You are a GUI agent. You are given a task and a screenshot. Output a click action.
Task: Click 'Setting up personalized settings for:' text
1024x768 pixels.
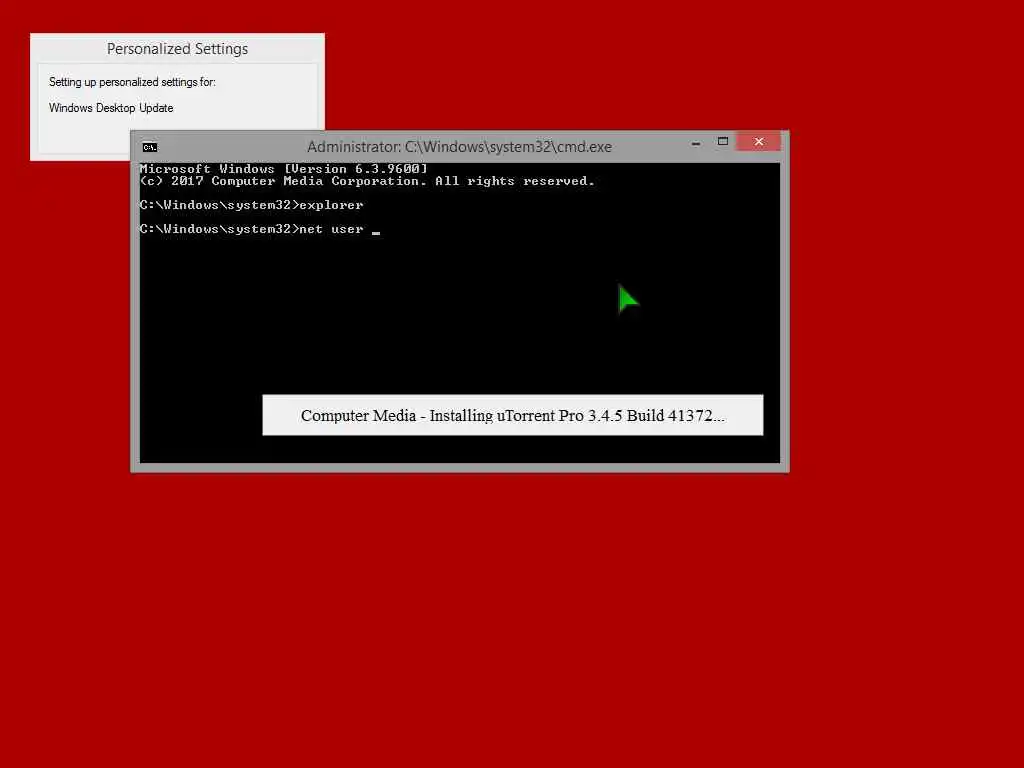pyautogui.click(x=132, y=82)
